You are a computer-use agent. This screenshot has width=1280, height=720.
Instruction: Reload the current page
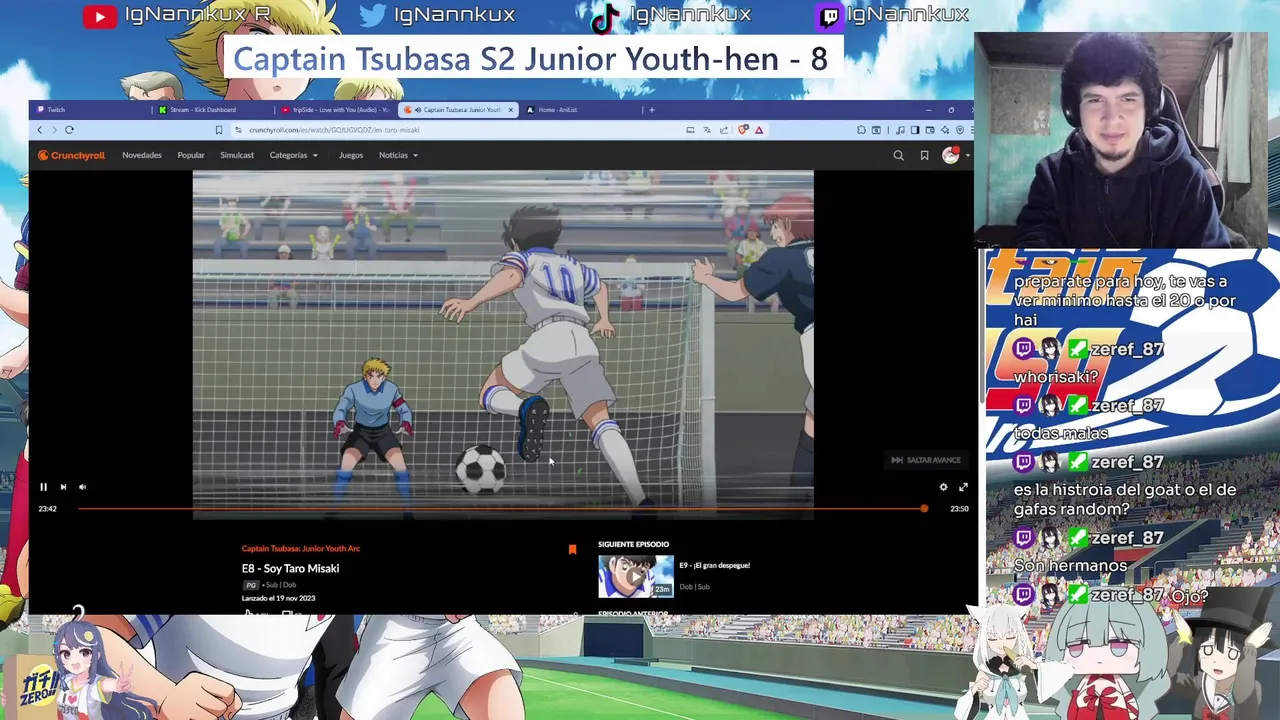point(69,130)
